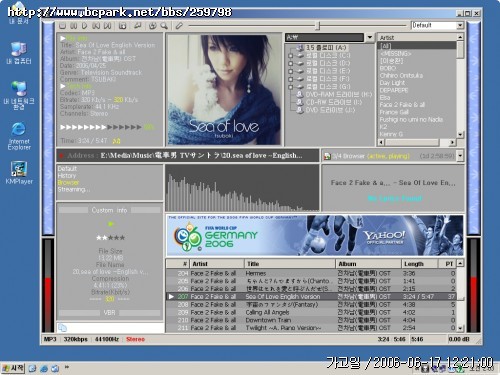Sort playlist by the Title column
This screenshot has height=375, width=500.
[290, 264]
